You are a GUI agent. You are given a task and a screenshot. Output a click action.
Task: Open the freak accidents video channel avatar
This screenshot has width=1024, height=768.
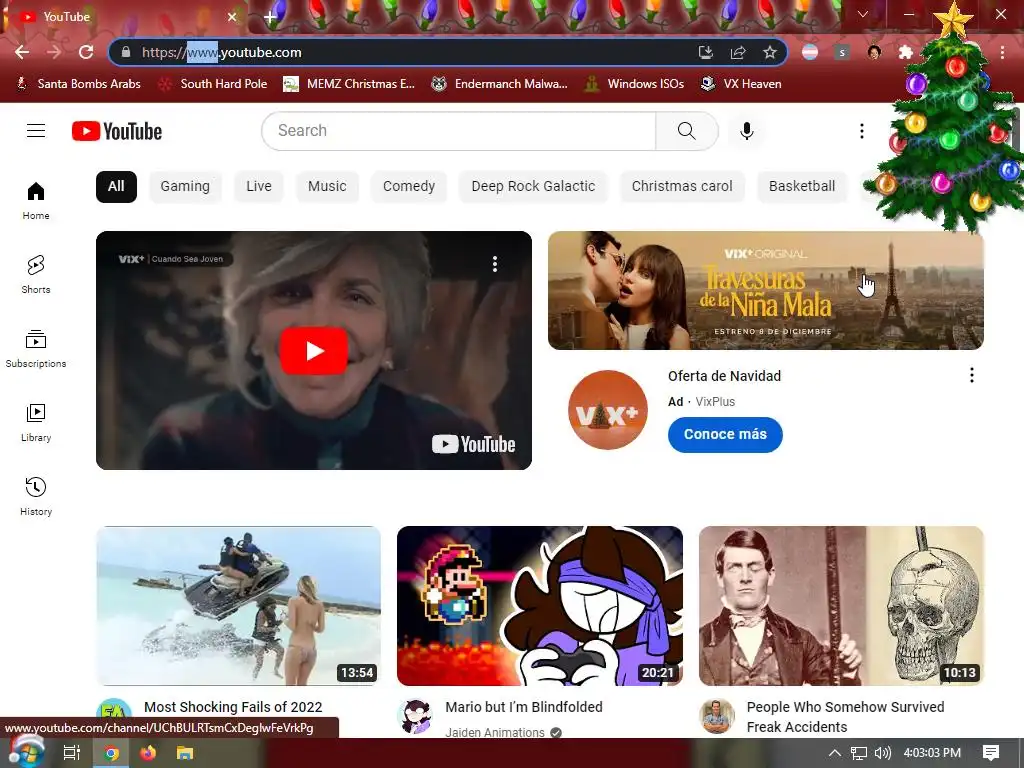(716, 716)
